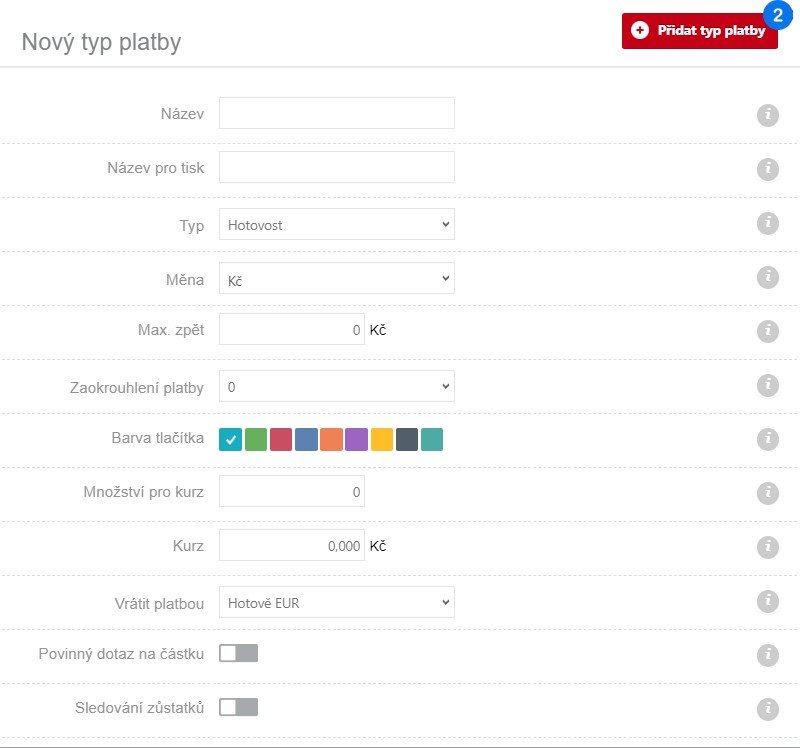Show info for the Typ field
The image size is (800, 748).
767,223
